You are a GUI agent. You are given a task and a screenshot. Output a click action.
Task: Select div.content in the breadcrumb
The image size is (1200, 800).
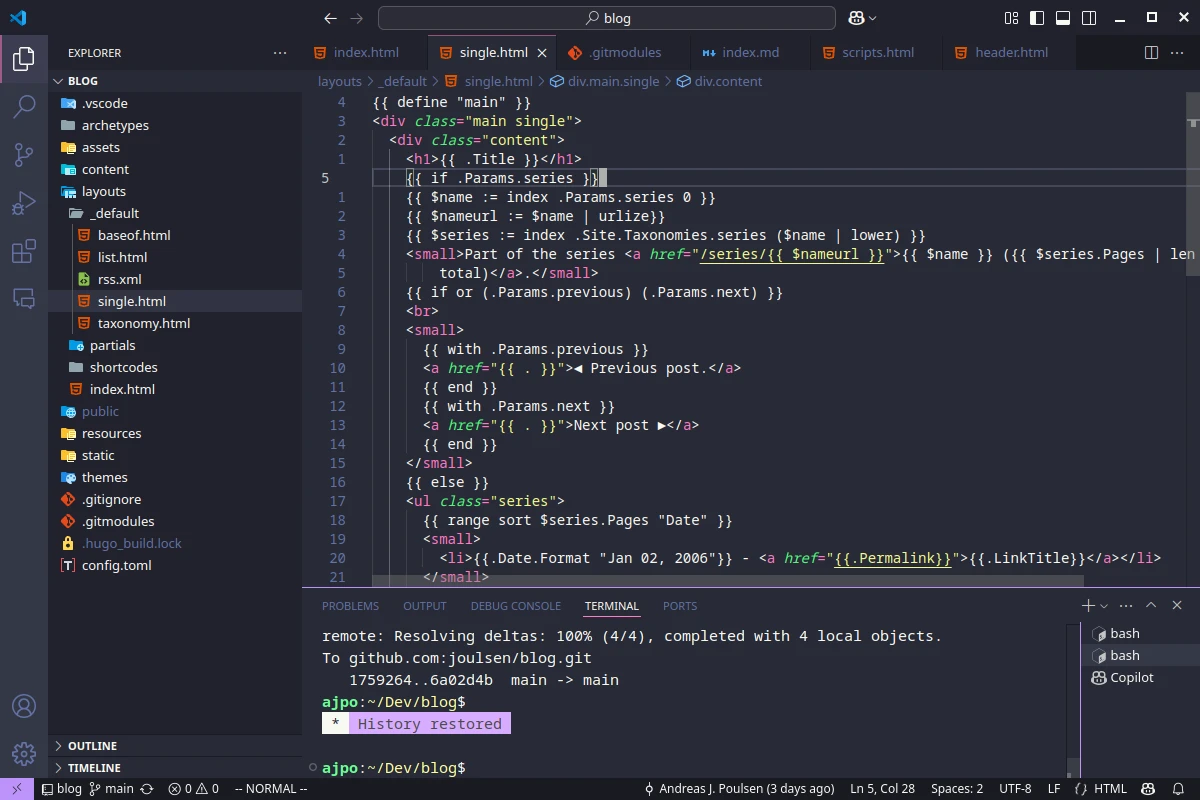(719, 81)
